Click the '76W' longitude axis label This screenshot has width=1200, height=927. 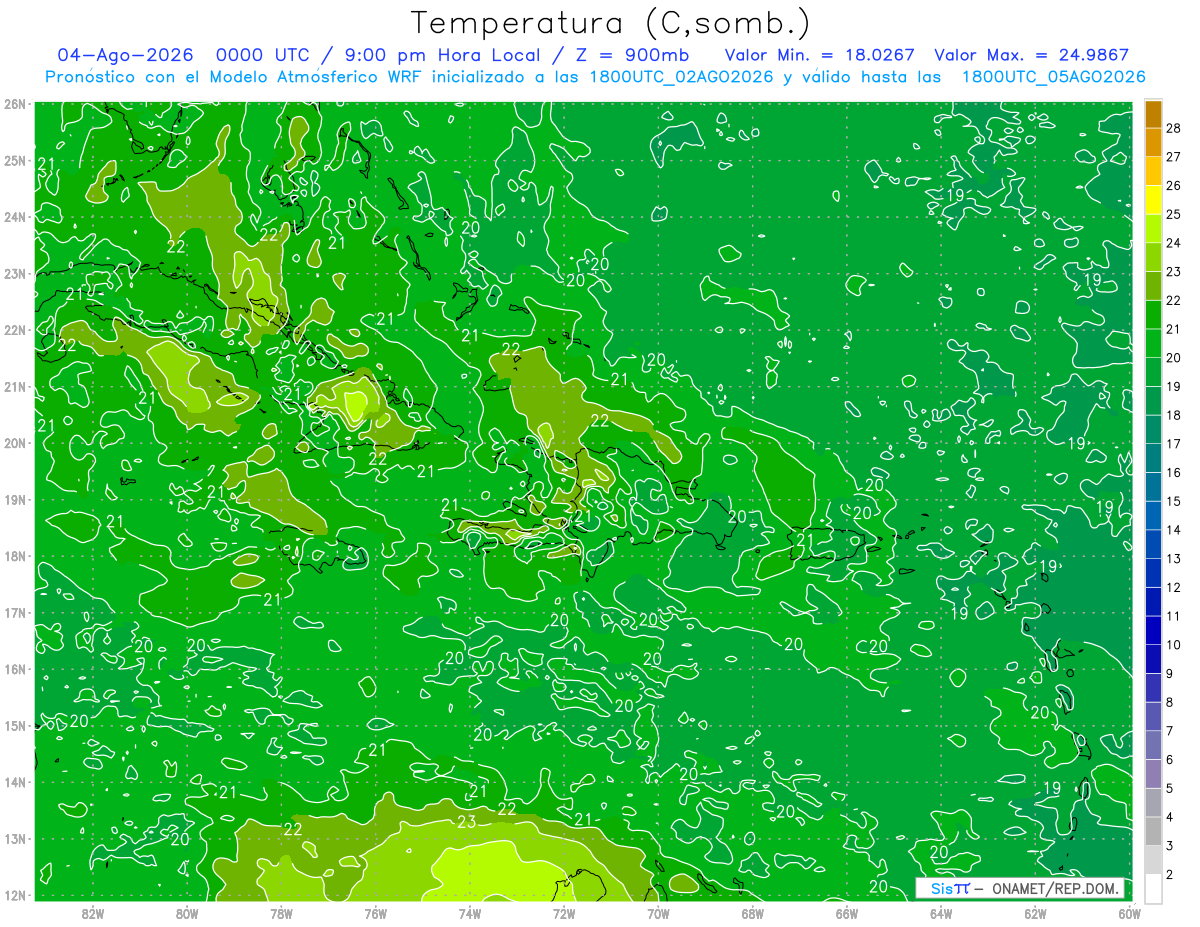pos(375,914)
